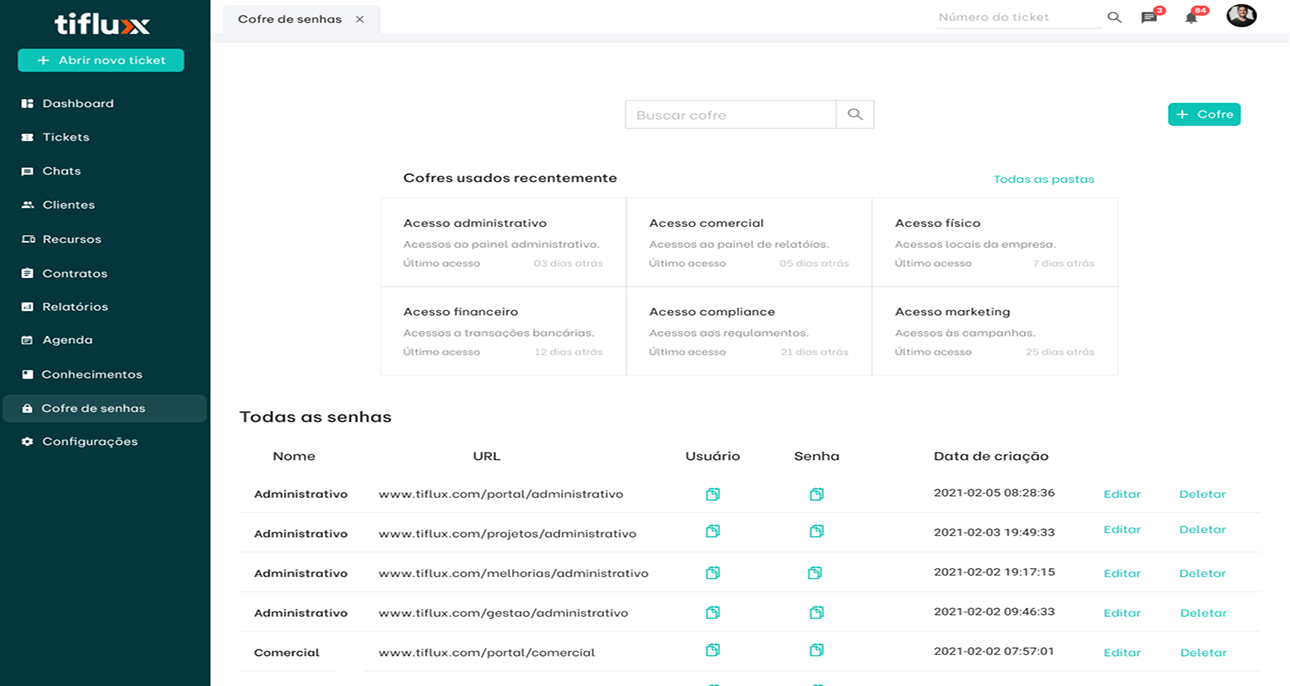Open Configurações in the sidebar
This screenshot has width=1290, height=686.
[x=90, y=442]
